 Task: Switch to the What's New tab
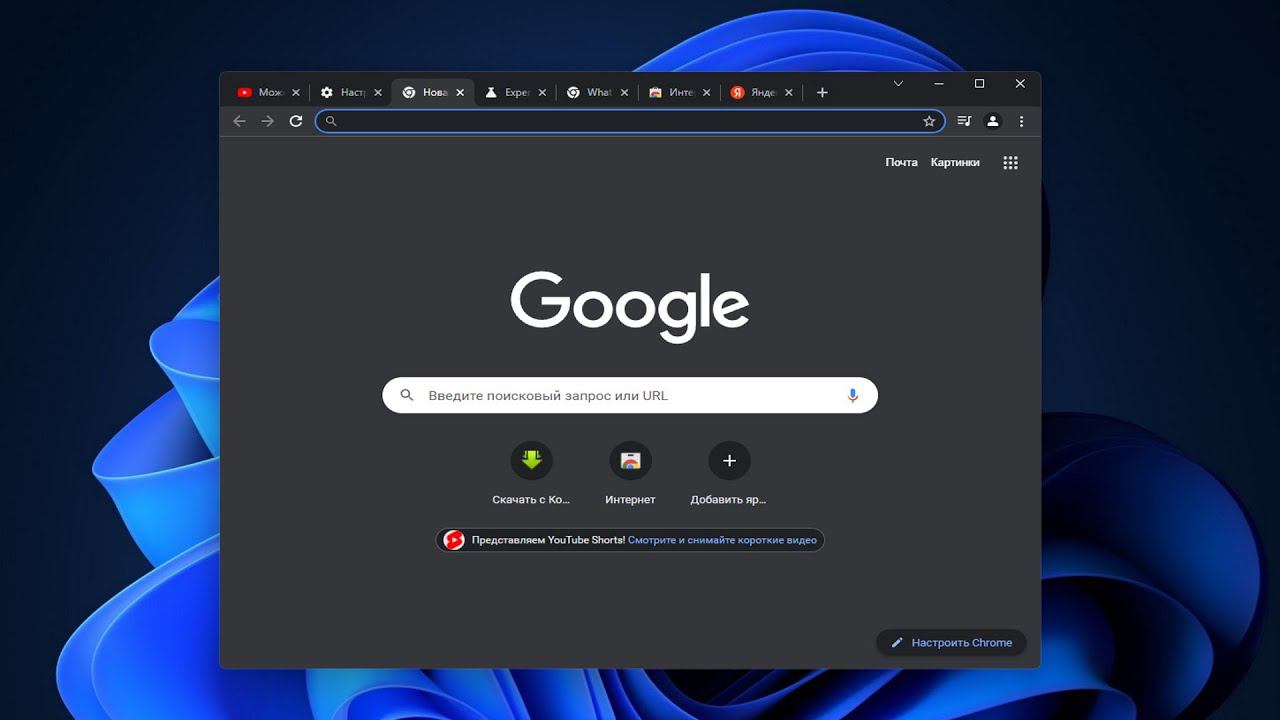[x=589, y=92]
